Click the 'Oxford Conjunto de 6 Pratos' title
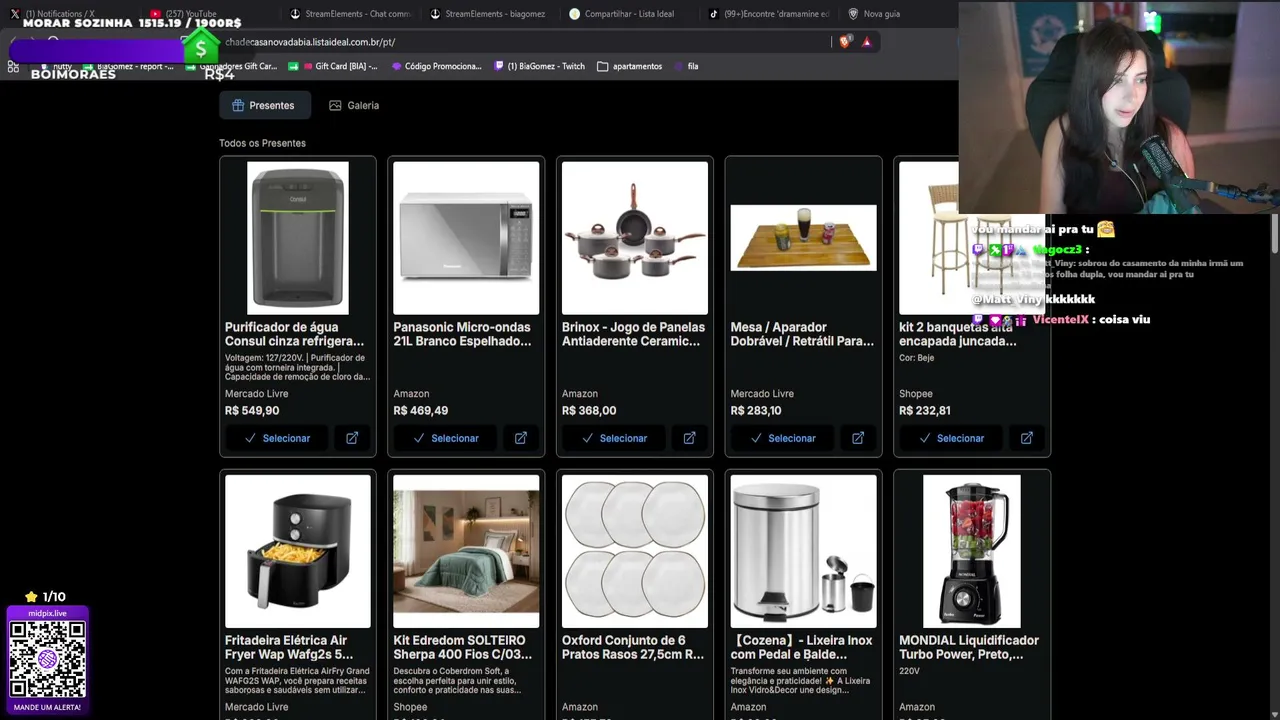The height and width of the screenshot is (720, 1280). pyautogui.click(x=633, y=647)
